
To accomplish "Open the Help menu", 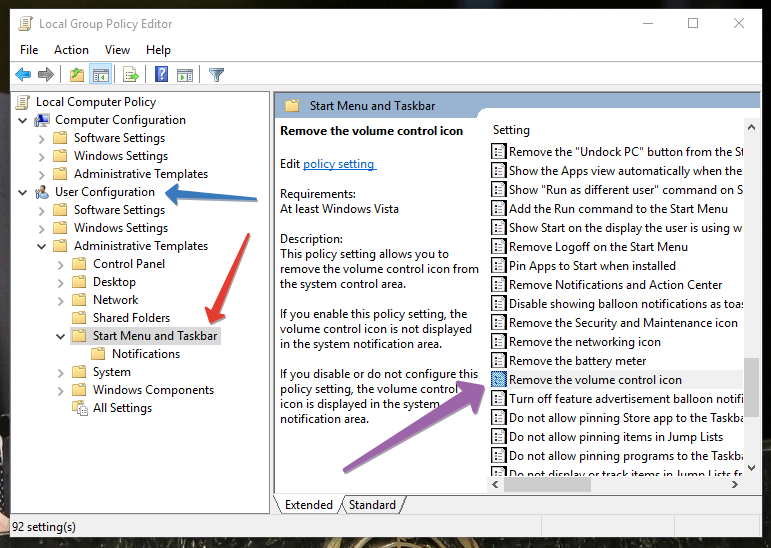I will [x=158, y=50].
